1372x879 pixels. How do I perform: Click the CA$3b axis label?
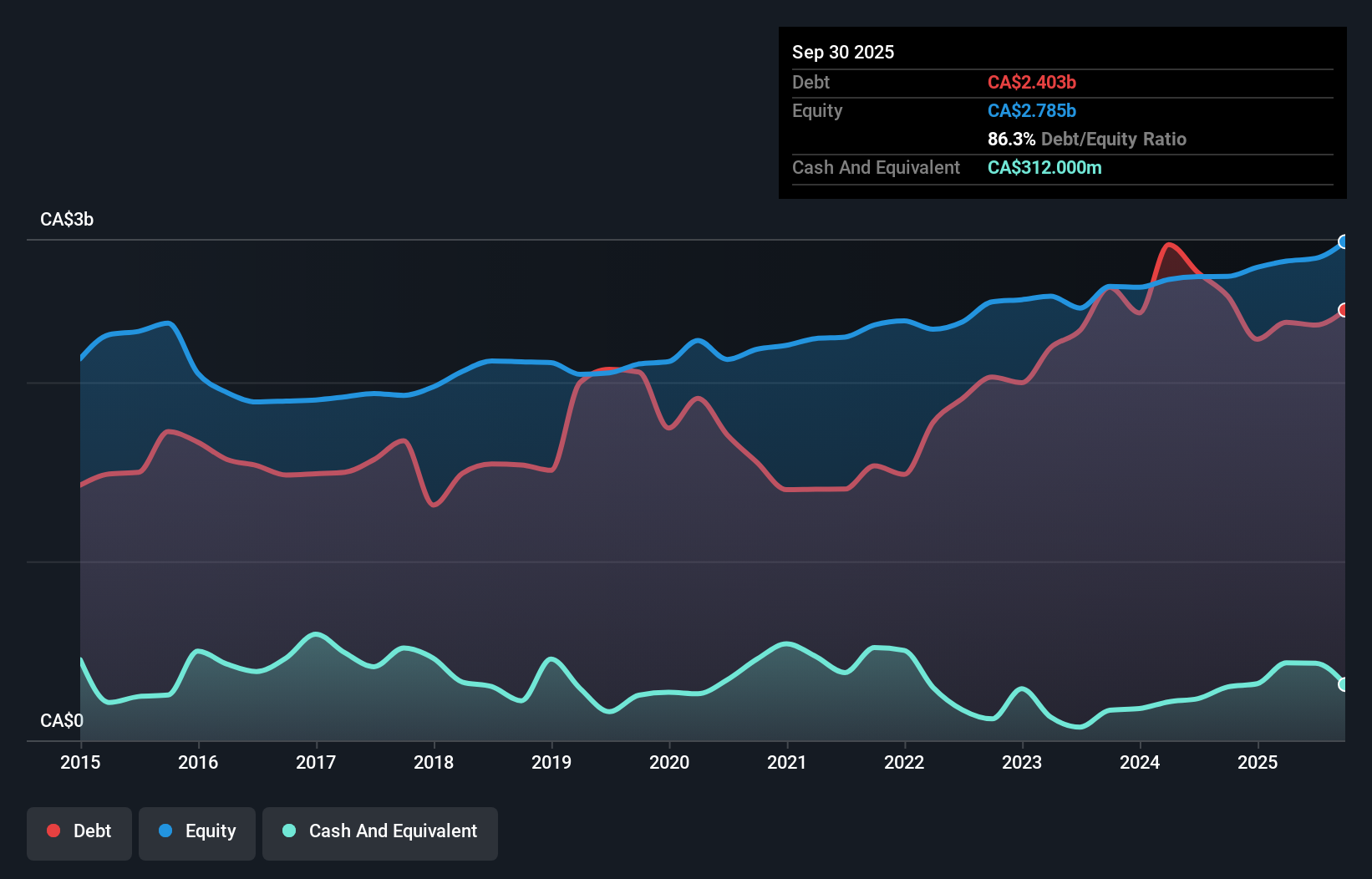point(66,219)
